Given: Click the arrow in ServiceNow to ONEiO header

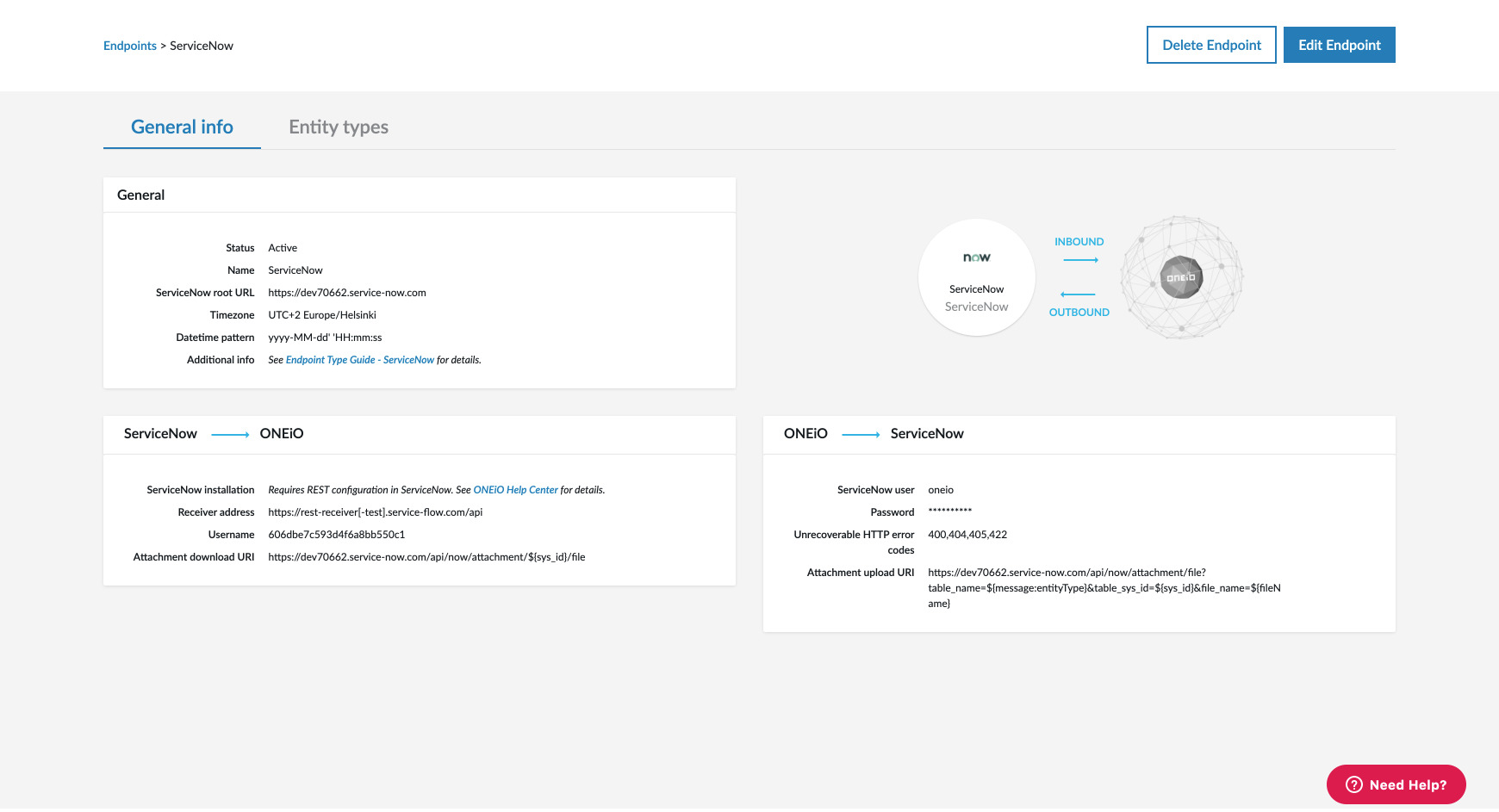Looking at the screenshot, I should pos(230,435).
